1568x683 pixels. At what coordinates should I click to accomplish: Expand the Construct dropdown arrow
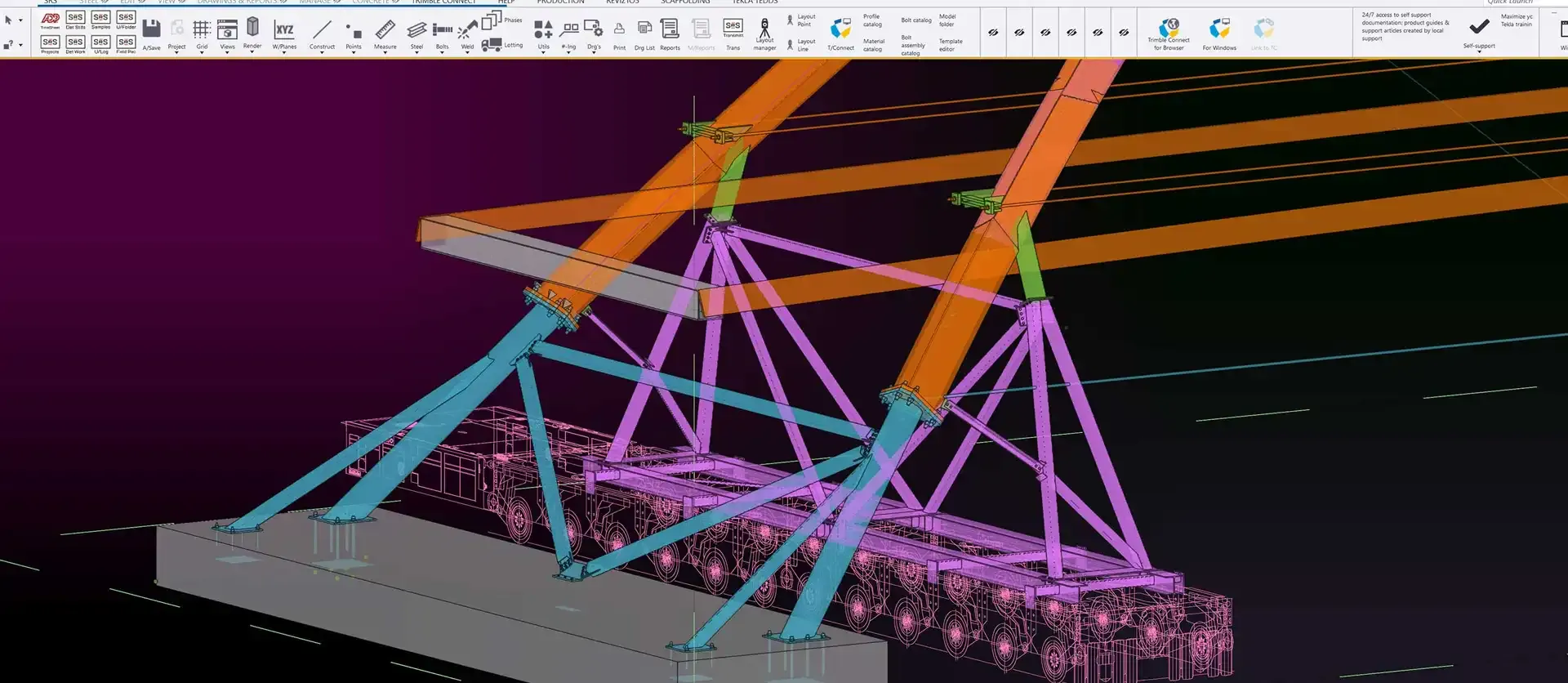[x=322, y=52]
